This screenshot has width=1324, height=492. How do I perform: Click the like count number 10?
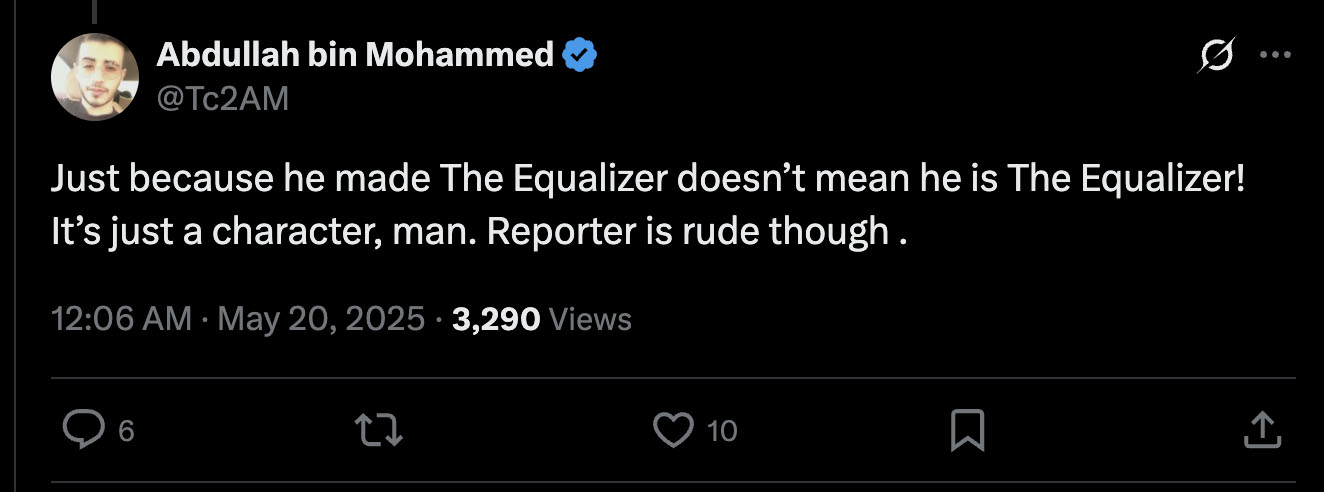coord(721,431)
